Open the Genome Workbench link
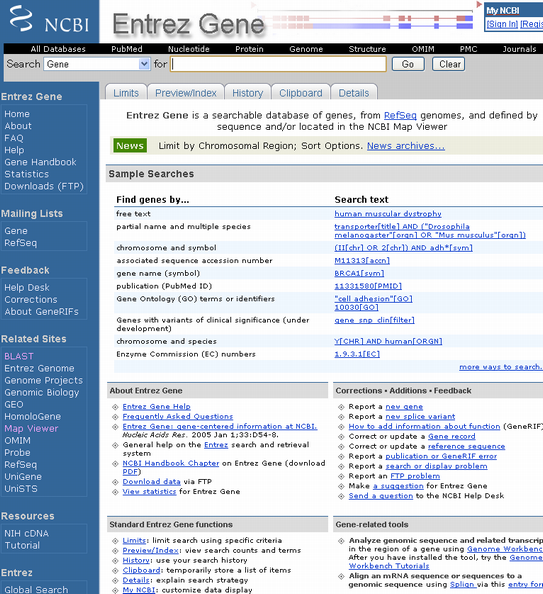 504,549
